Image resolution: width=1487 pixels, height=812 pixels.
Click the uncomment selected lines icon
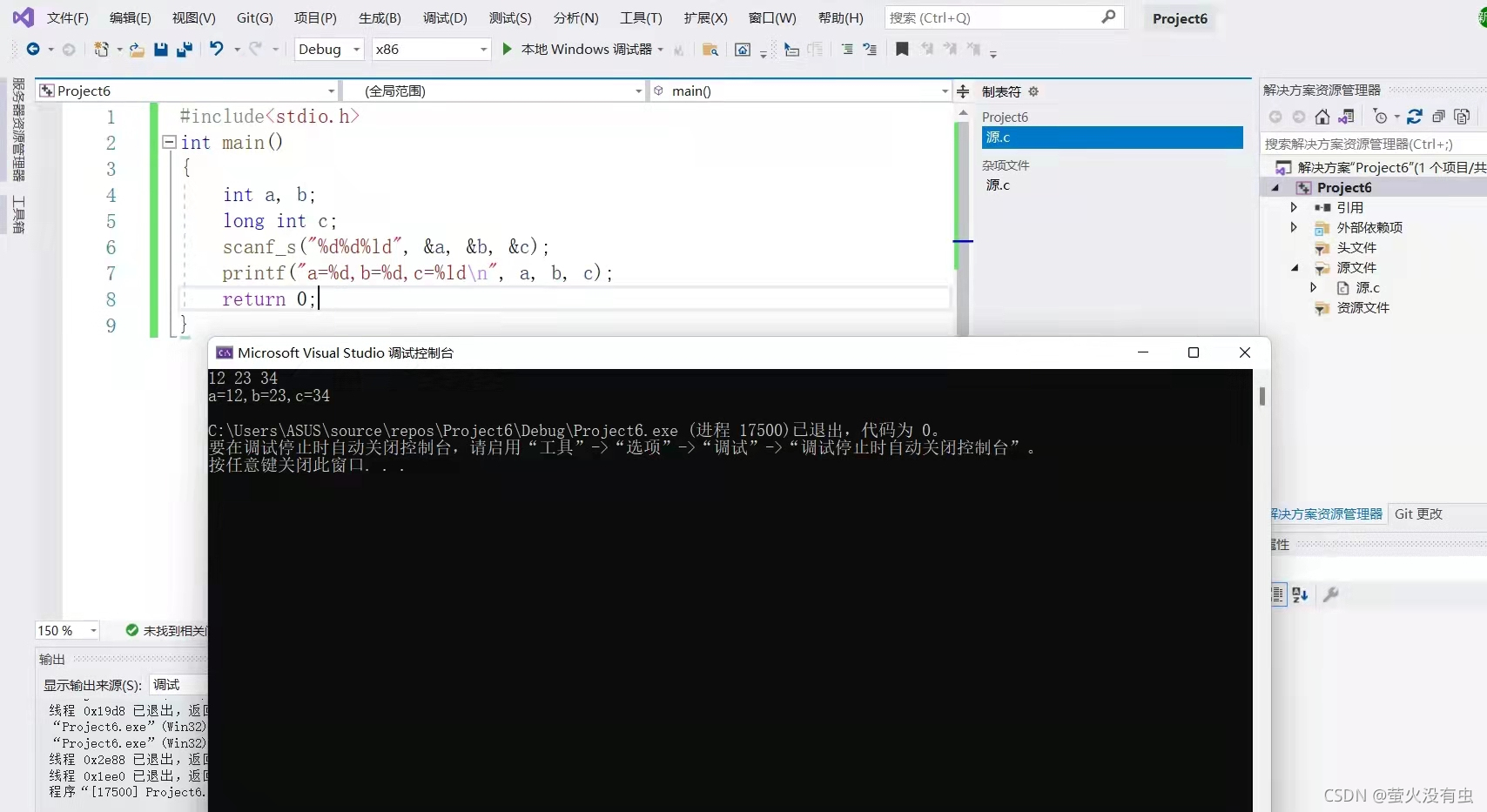click(870, 50)
